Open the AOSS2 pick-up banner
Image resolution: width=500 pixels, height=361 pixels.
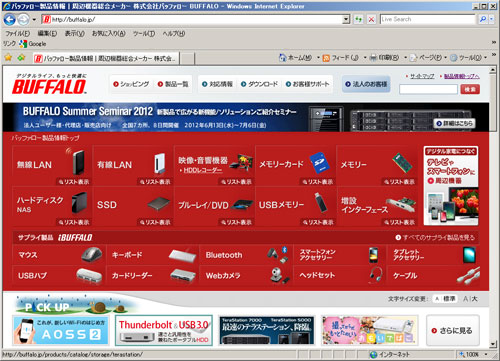pyautogui.click(x=61, y=330)
